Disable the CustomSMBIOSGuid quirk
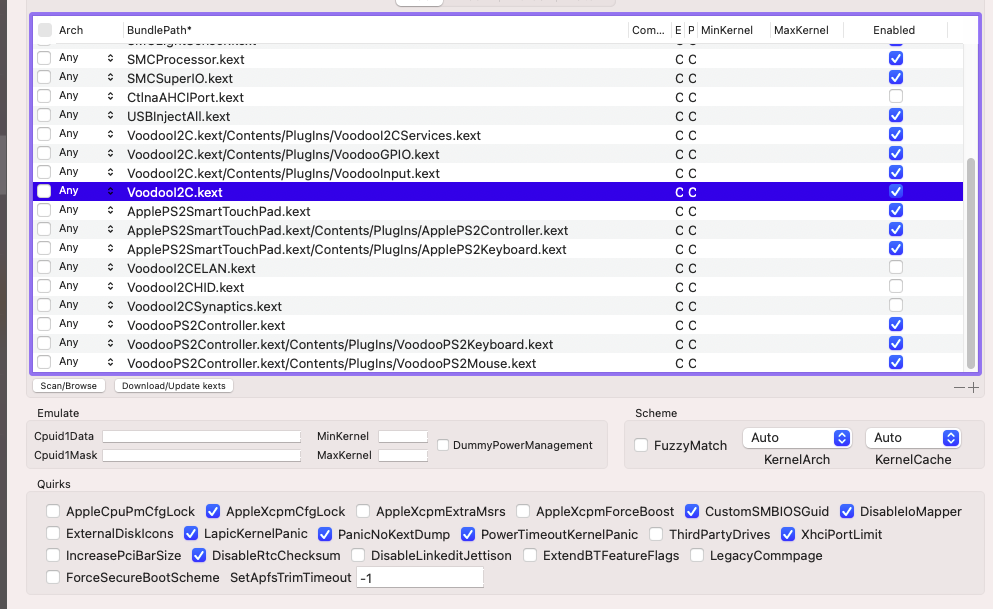 click(692, 511)
